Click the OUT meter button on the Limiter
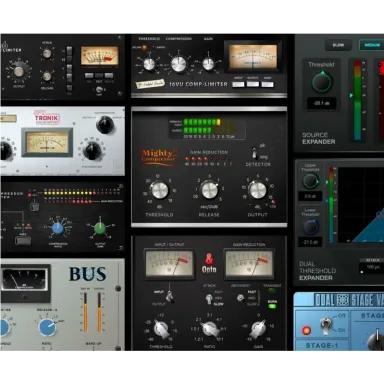 tap(99, 75)
